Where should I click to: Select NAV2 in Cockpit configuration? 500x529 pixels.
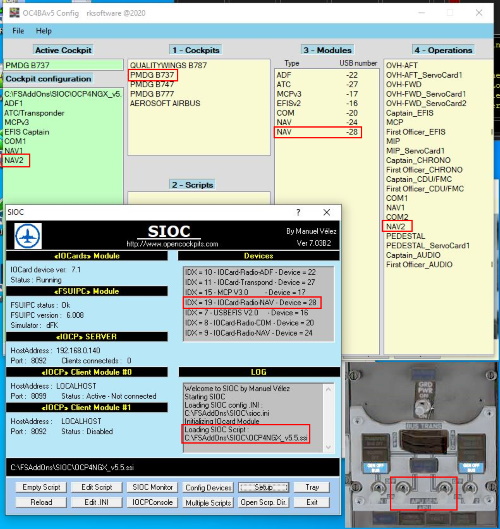coord(14,160)
